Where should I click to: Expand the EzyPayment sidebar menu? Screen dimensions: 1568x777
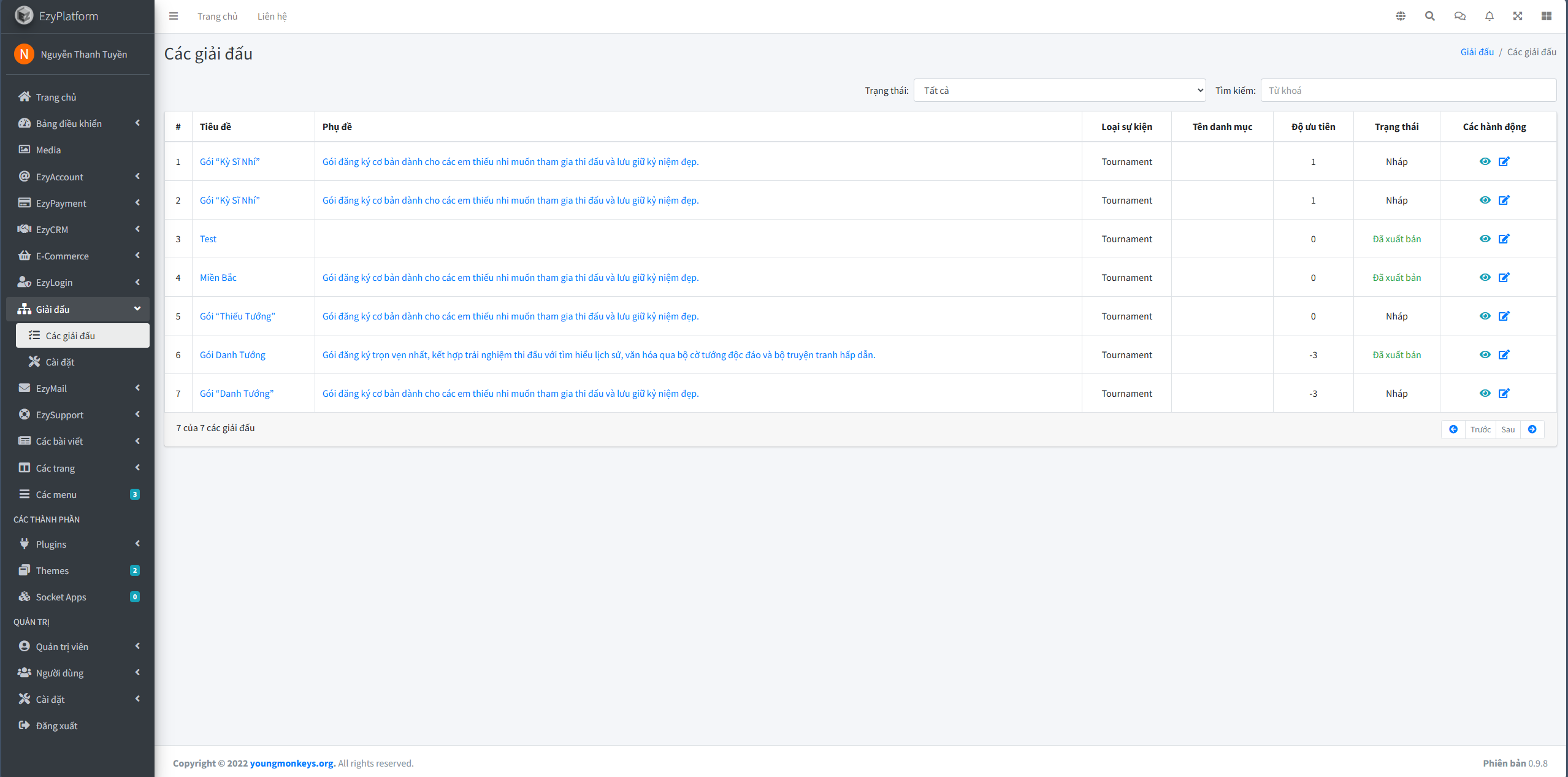click(x=78, y=203)
